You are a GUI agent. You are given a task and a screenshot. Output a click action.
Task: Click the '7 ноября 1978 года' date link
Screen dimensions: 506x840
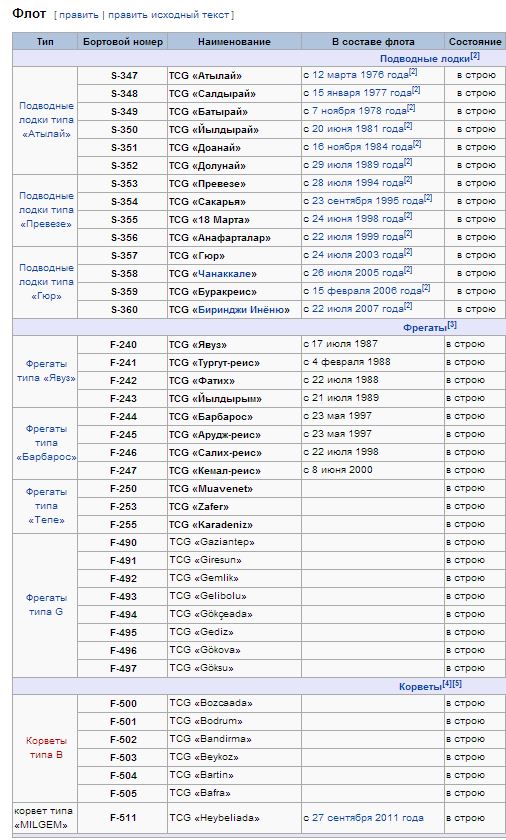pyautogui.click(x=359, y=111)
